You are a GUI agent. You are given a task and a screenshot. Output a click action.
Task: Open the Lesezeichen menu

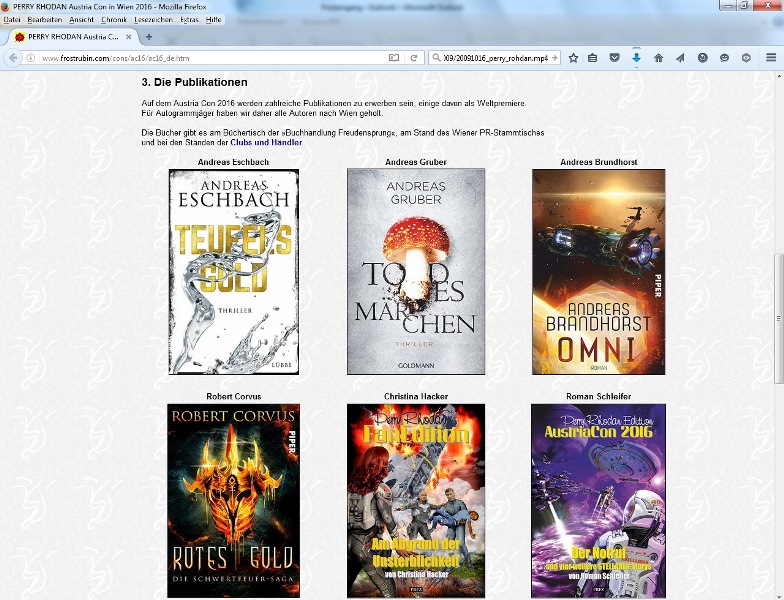[154, 20]
